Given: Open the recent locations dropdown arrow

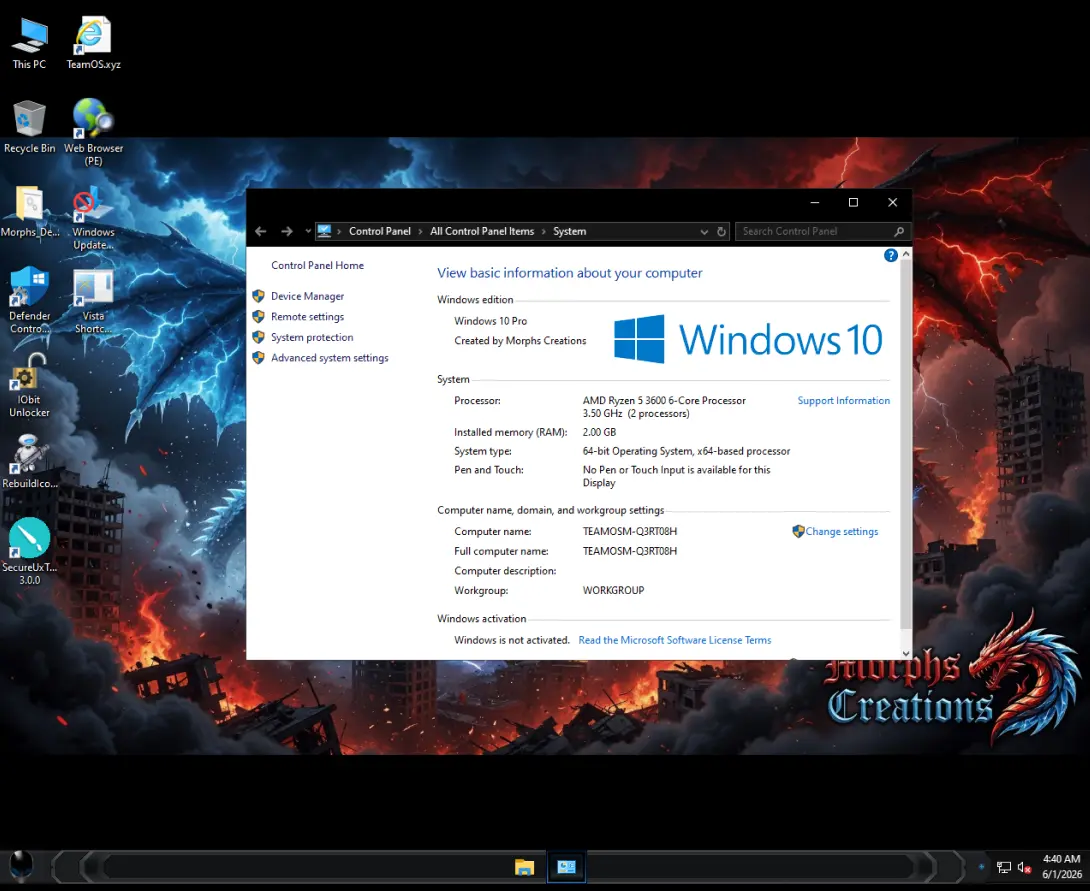Looking at the screenshot, I should click(x=308, y=231).
